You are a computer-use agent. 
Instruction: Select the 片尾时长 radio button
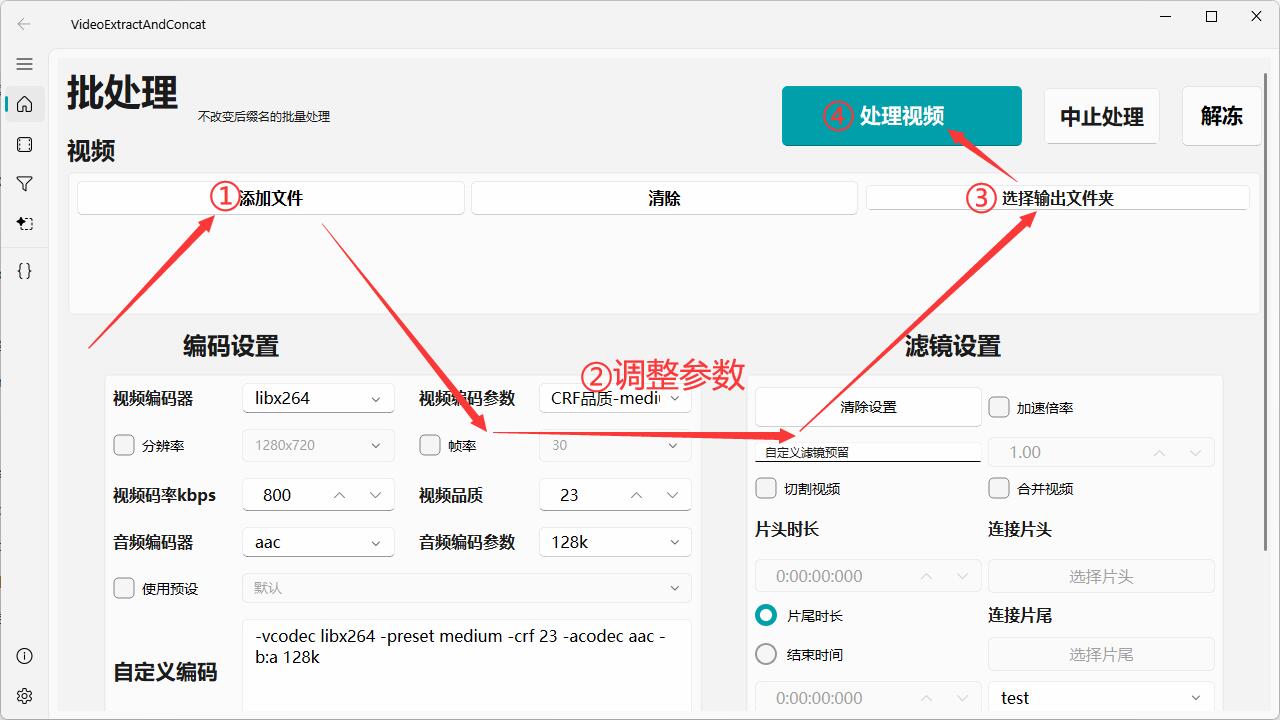(x=766, y=615)
